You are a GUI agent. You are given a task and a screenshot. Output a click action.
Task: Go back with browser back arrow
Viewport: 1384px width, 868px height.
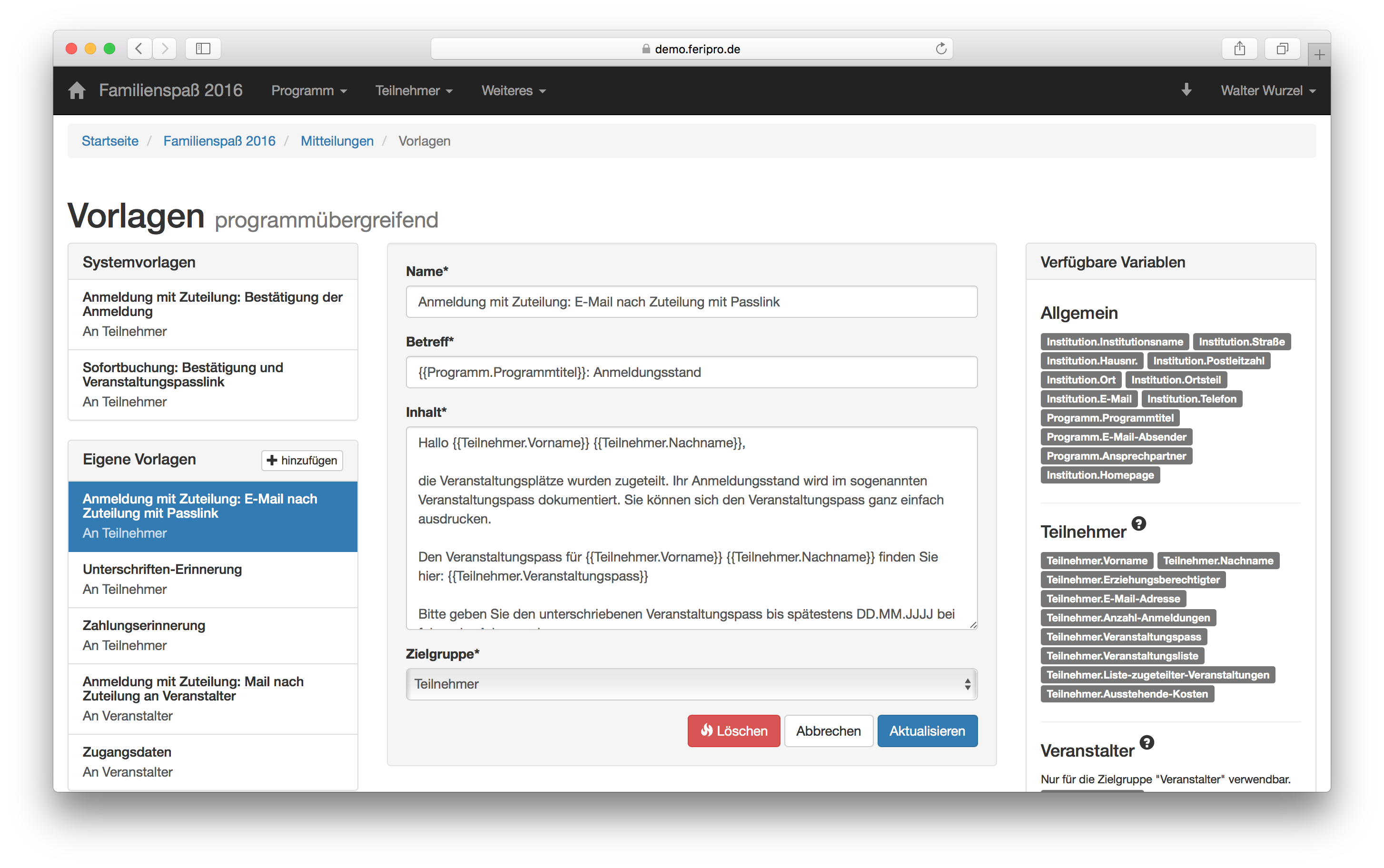(139, 49)
